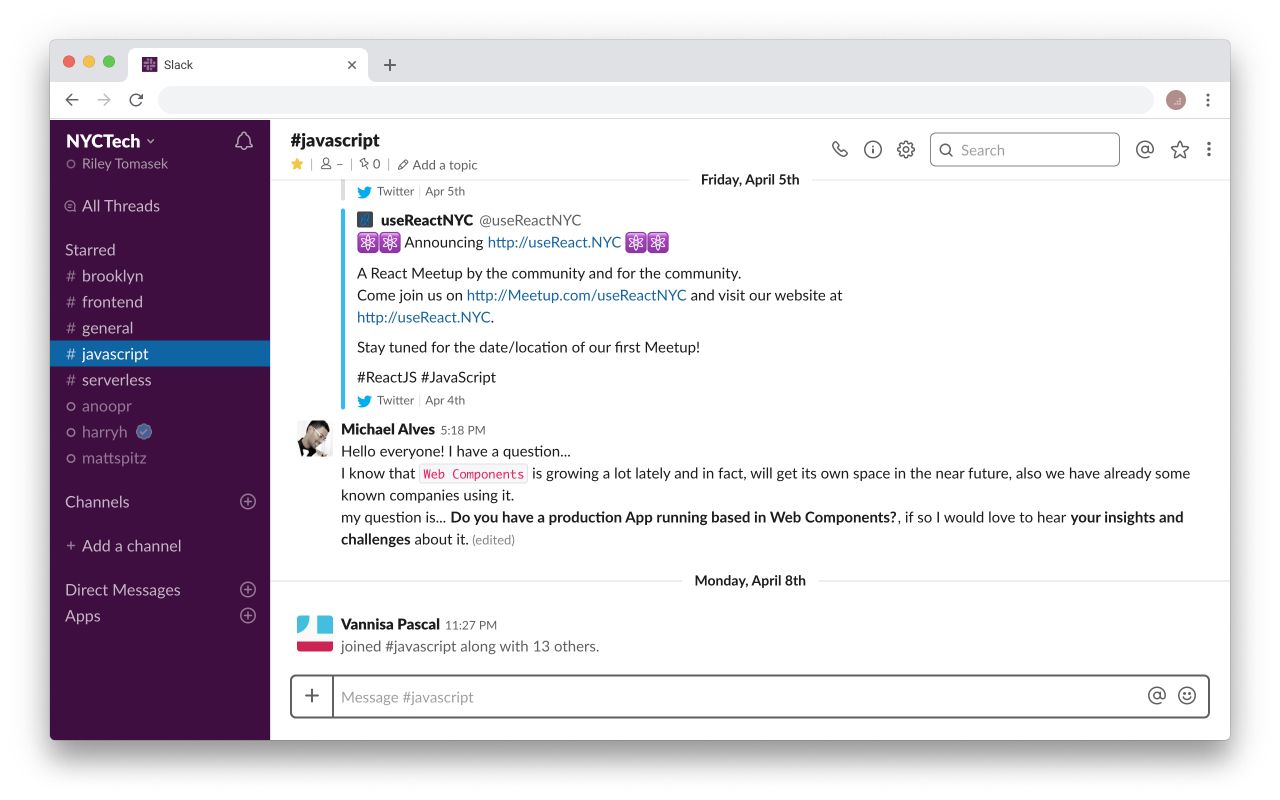This screenshot has height=800, width=1280.
Task: View recent mentions with the @ icon
Action: pyautogui.click(x=1144, y=148)
